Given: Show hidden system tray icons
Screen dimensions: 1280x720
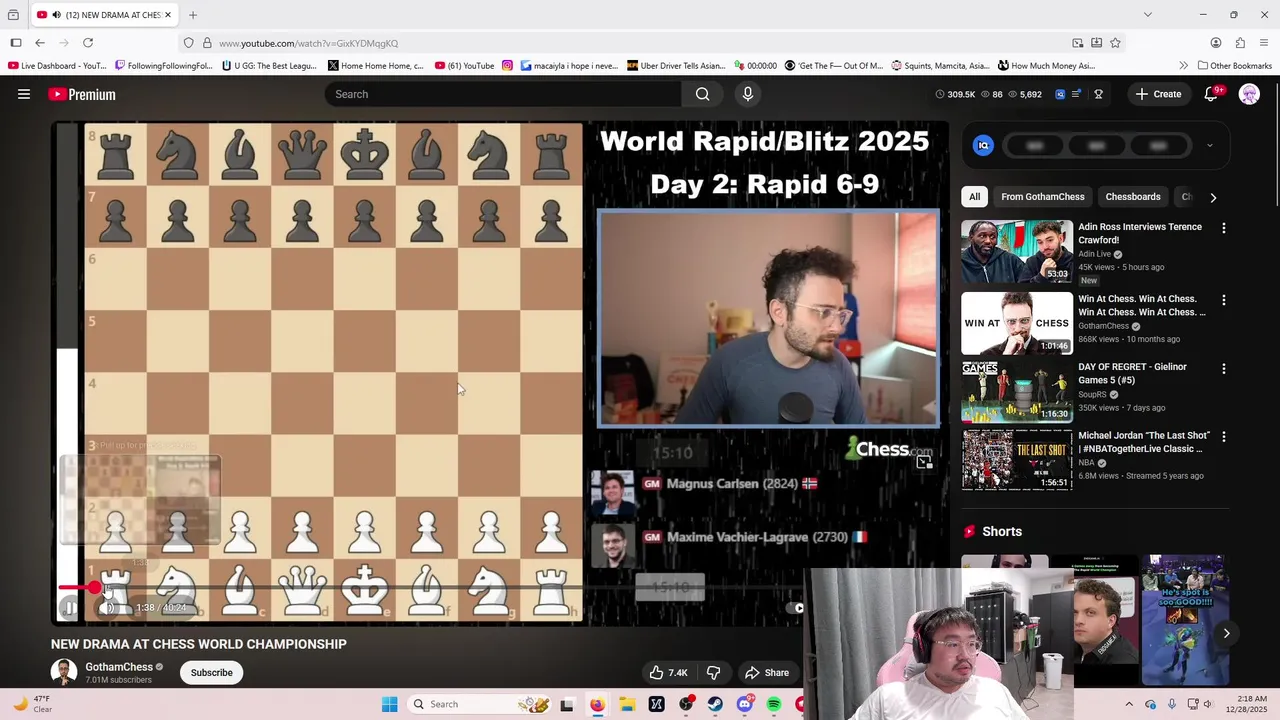Looking at the screenshot, I should pyautogui.click(x=1129, y=704).
